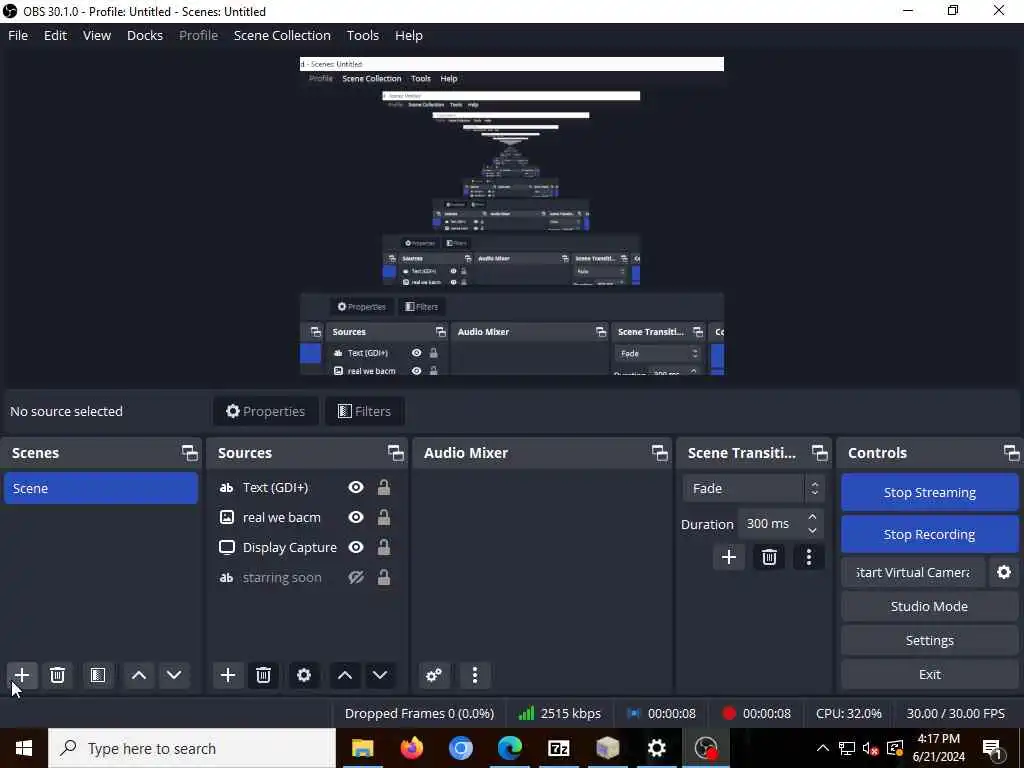Open the Docks menu

pyautogui.click(x=145, y=35)
